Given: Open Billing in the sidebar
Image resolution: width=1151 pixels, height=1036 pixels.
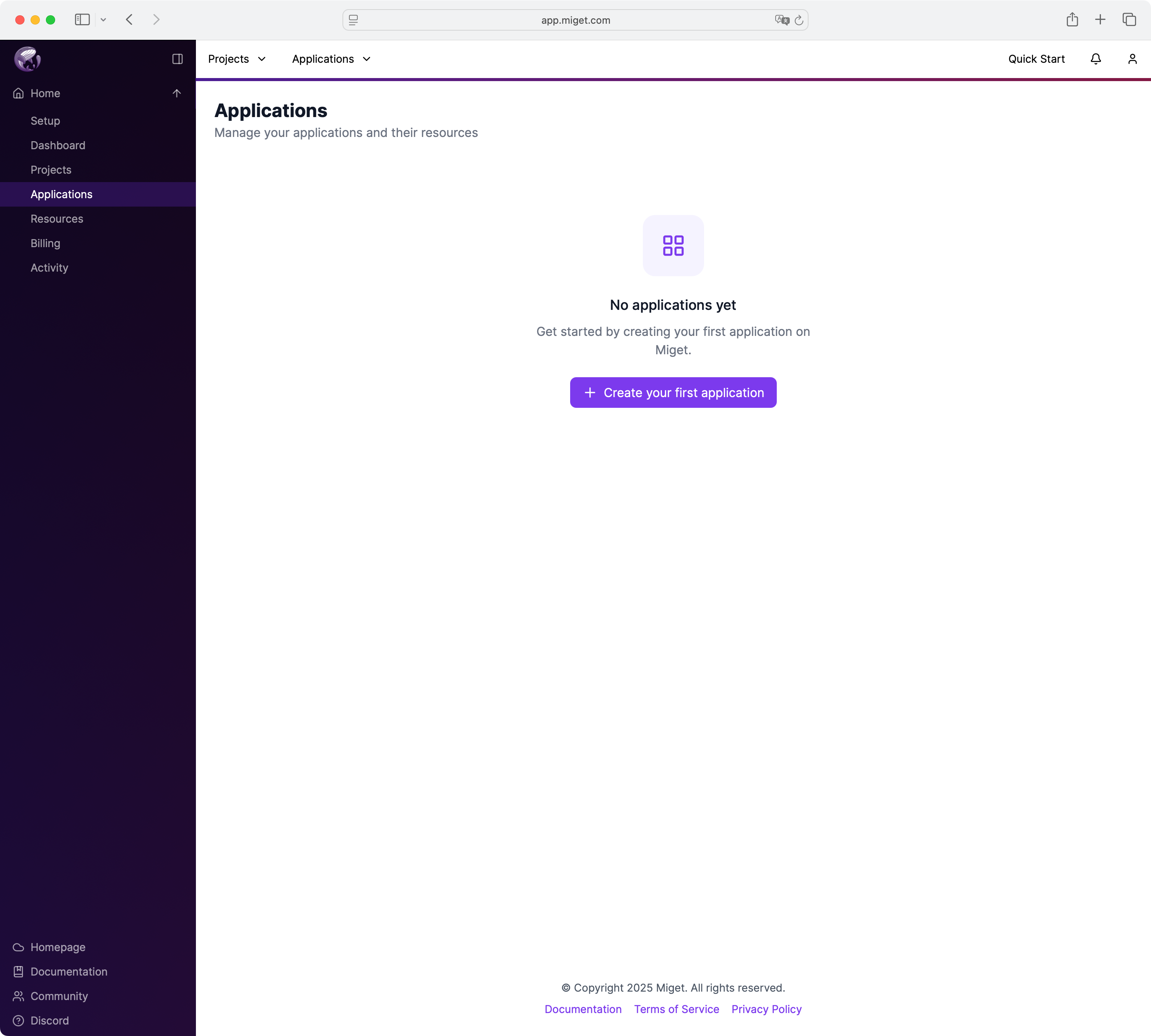Looking at the screenshot, I should point(45,243).
